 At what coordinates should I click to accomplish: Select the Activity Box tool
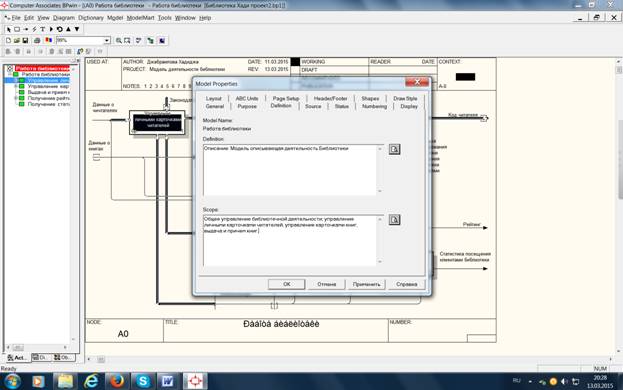point(17,29)
